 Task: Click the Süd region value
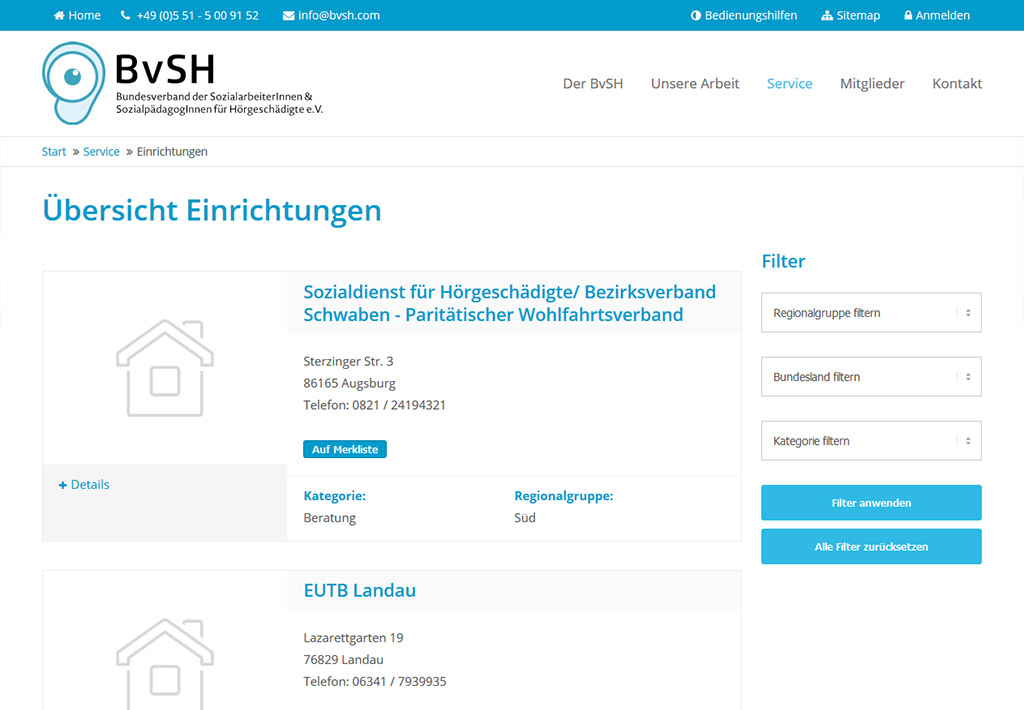525,518
